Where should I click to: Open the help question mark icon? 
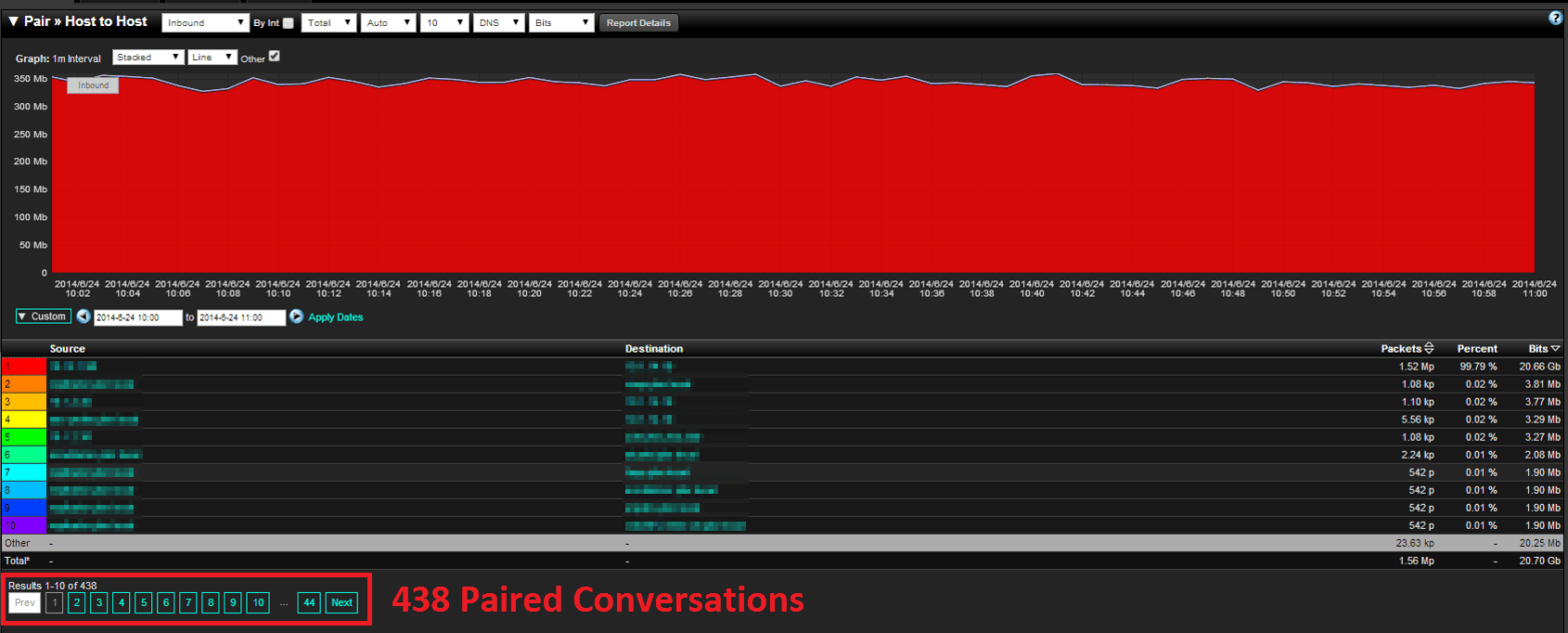[x=1556, y=19]
